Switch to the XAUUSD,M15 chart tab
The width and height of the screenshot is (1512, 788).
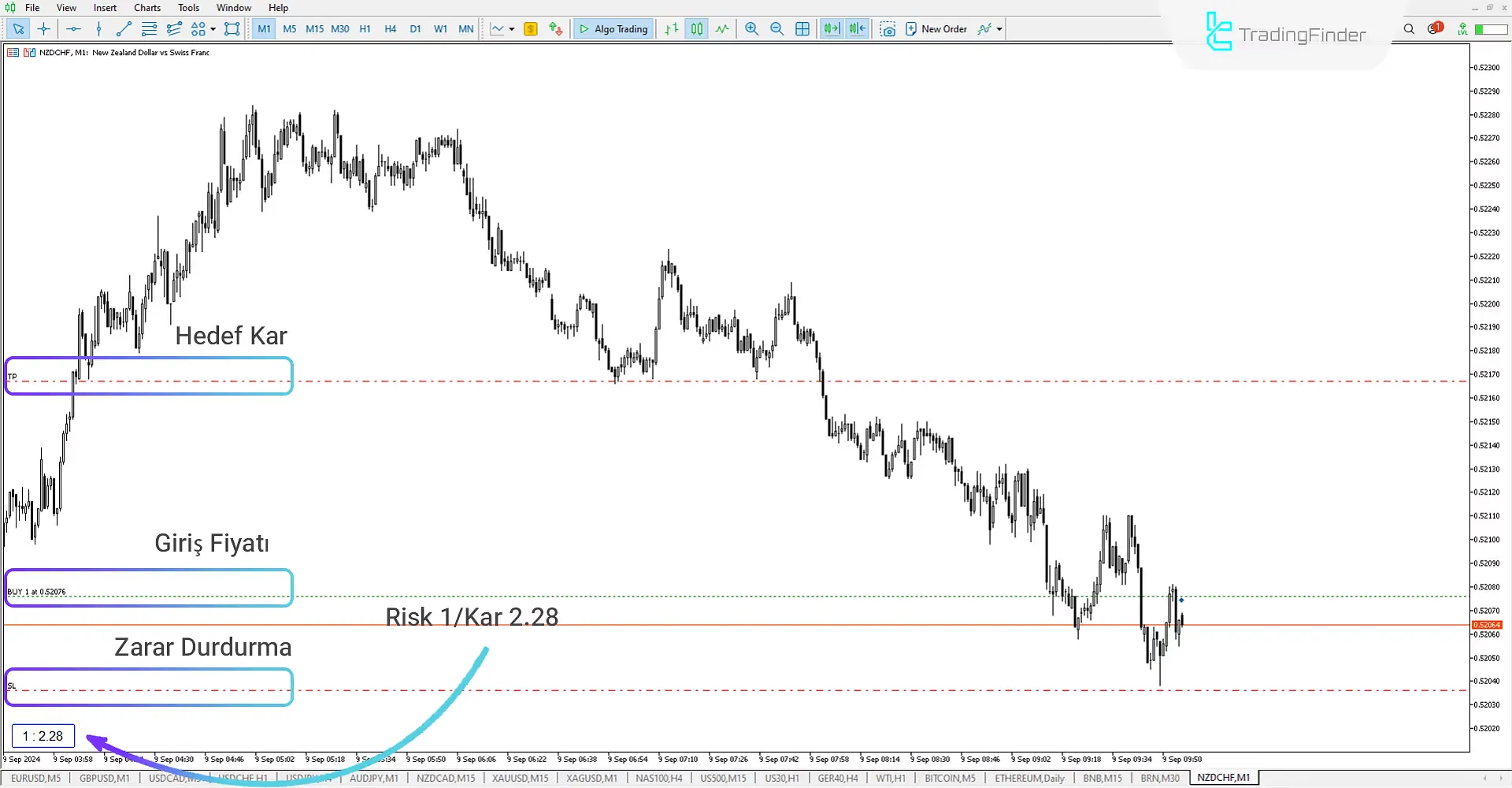(x=519, y=778)
